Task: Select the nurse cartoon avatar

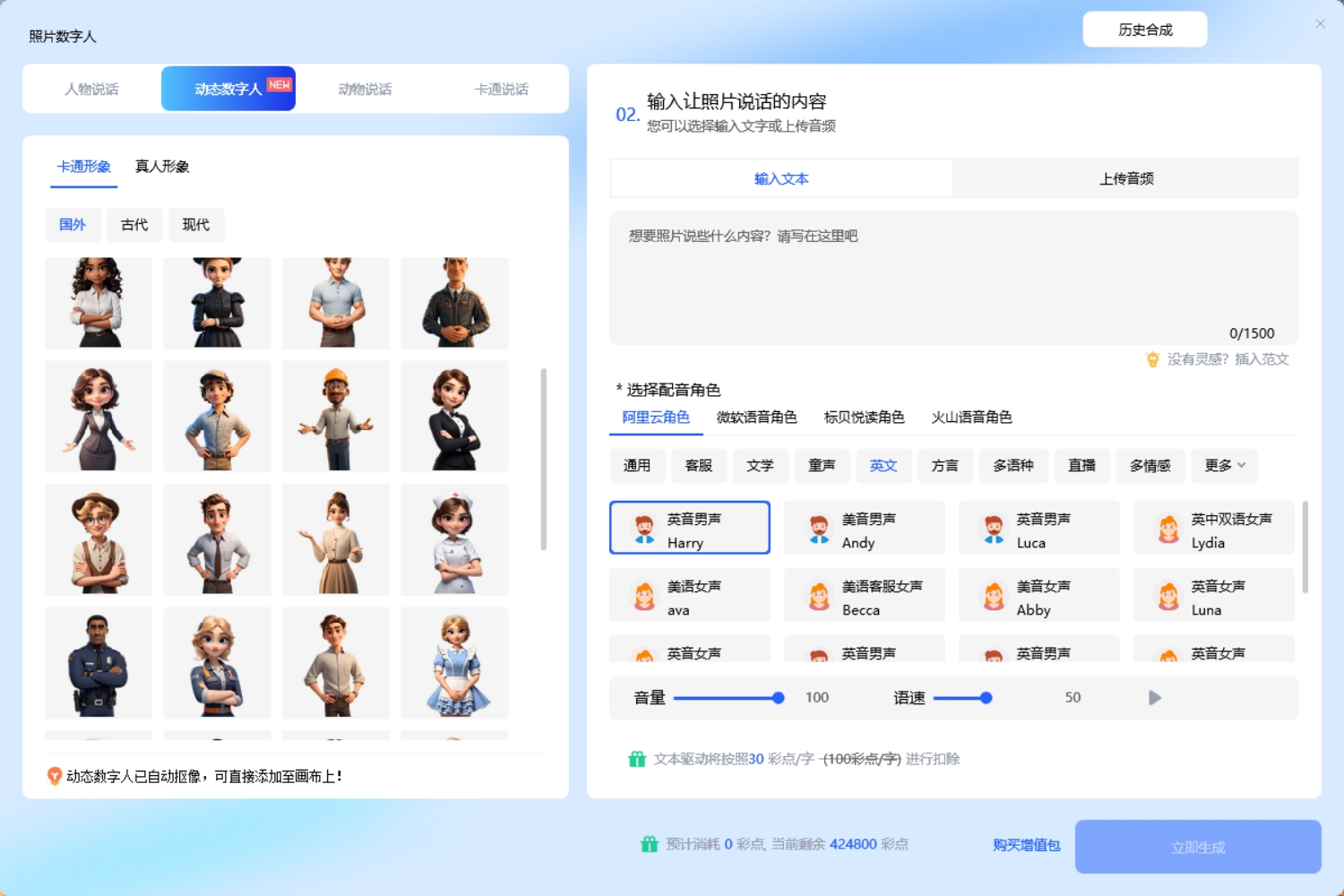Action: 454,539
